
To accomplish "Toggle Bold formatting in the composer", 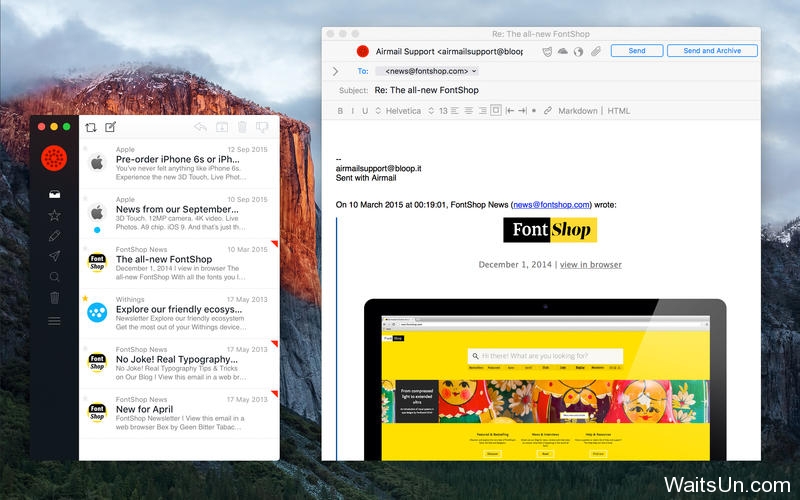I will pyautogui.click(x=340, y=111).
